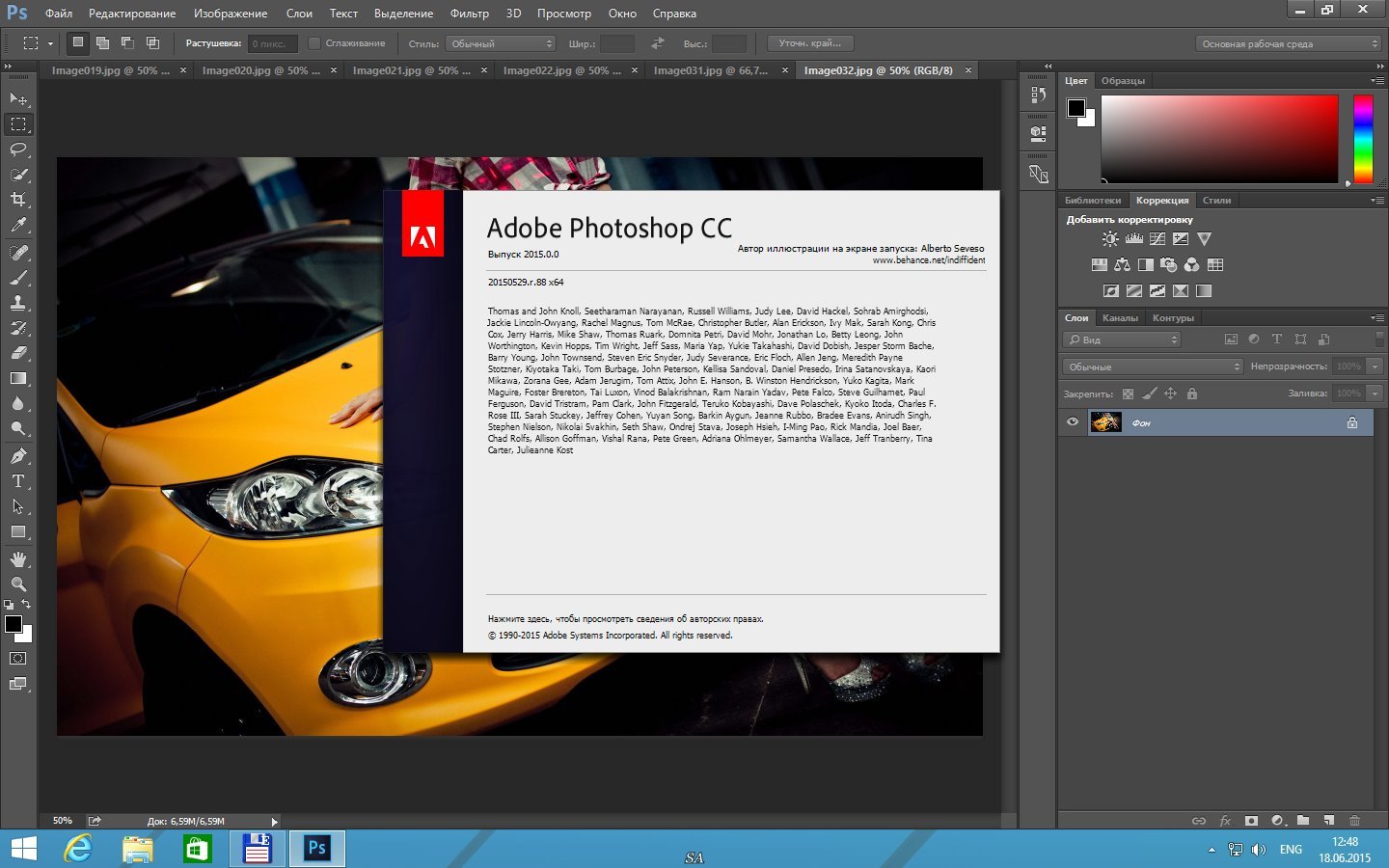Open the Заливка dropdown arrow
This screenshot has width=1389, height=868.
coord(1375,393)
